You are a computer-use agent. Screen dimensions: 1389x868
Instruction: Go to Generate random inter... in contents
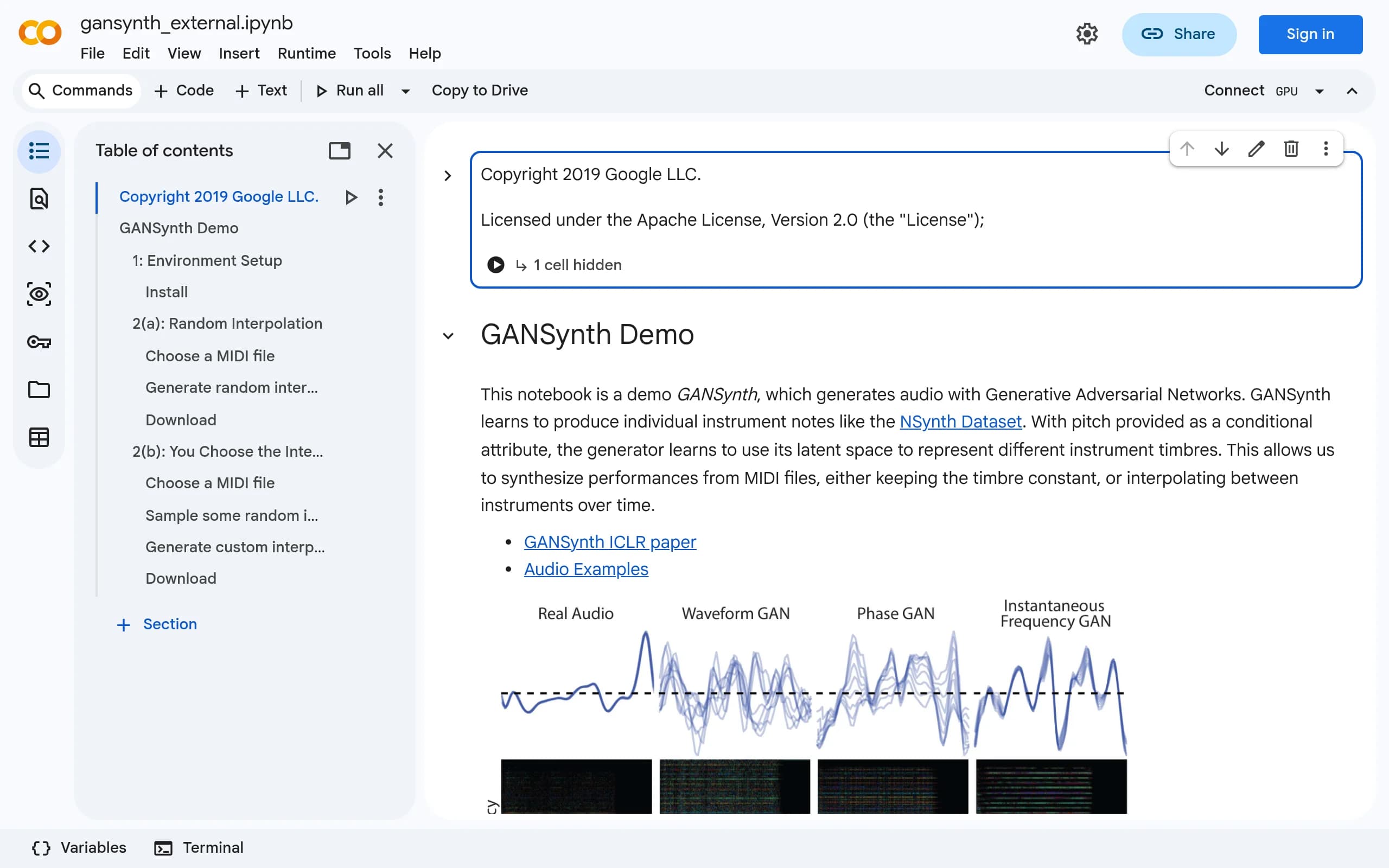click(231, 387)
